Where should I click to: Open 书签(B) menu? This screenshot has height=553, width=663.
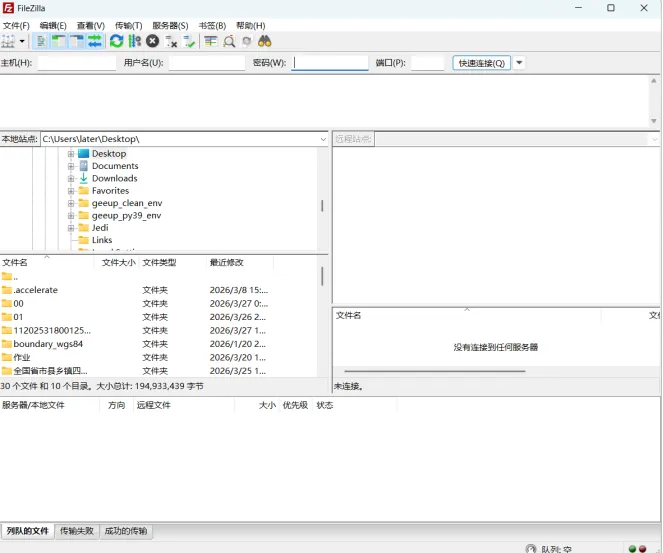pos(212,26)
